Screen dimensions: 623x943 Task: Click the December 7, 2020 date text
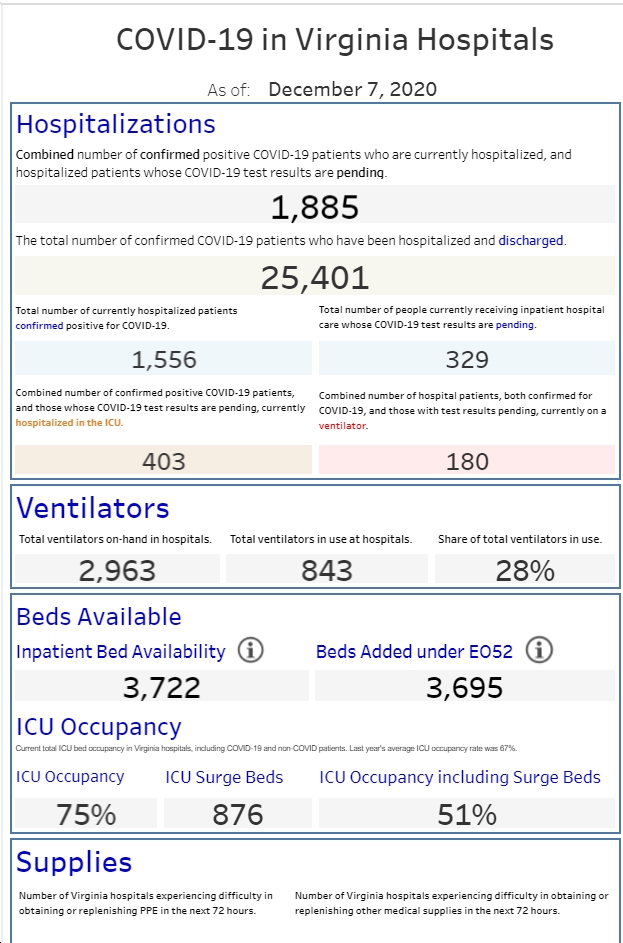click(352, 89)
